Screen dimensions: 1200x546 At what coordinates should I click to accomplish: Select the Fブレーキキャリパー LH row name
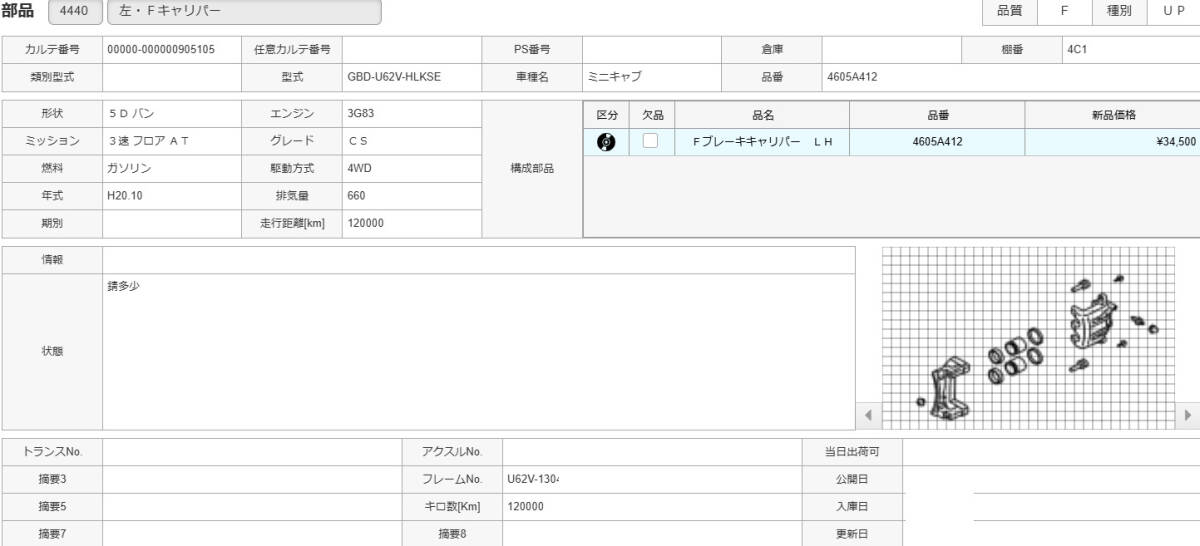(763, 142)
